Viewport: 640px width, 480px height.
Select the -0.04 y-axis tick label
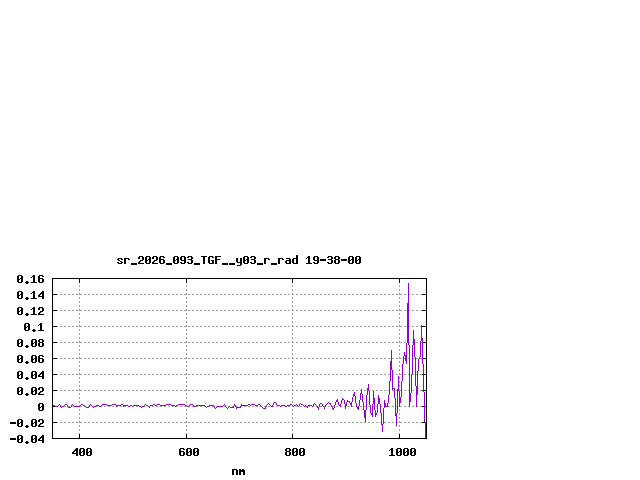coord(28,439)
